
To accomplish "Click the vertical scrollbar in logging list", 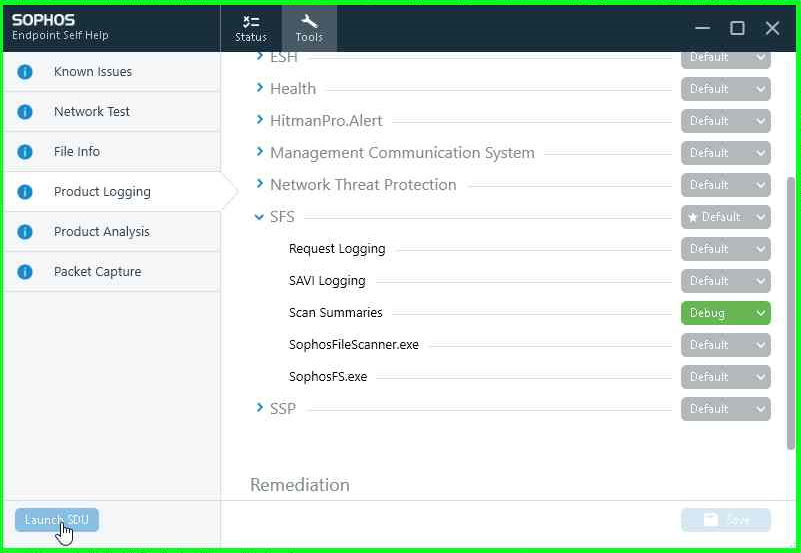I will [793, 310].
